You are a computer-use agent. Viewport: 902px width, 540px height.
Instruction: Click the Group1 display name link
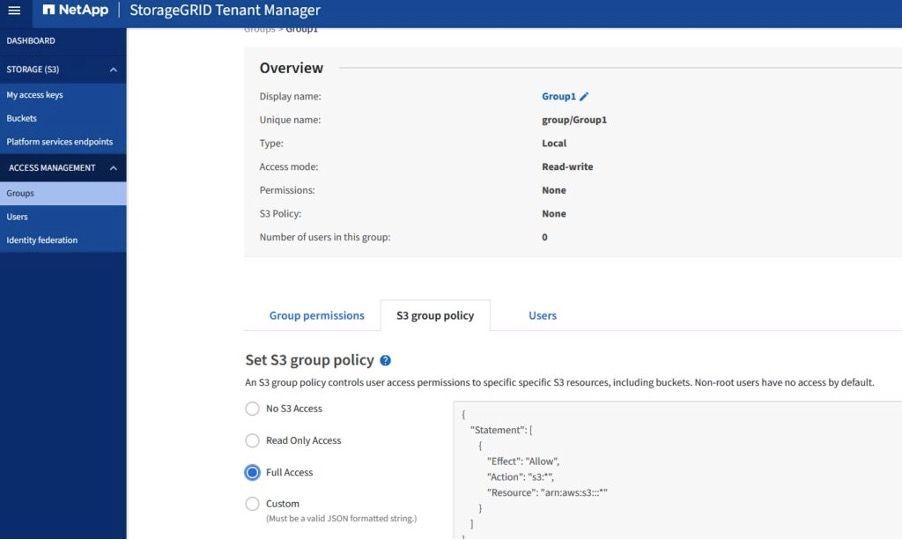pos(558,97)
